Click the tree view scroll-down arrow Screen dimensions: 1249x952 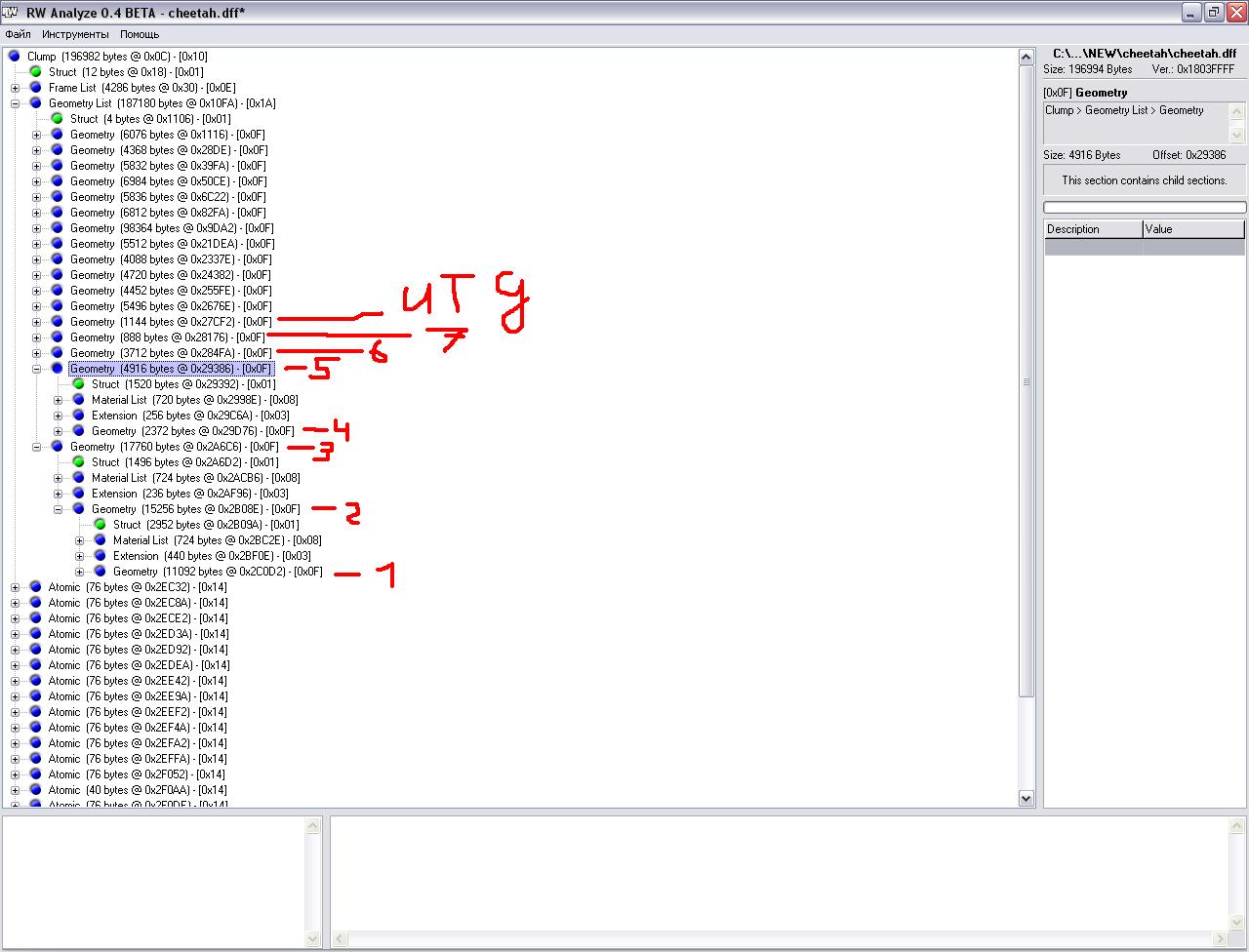(x=1027, y=798)
